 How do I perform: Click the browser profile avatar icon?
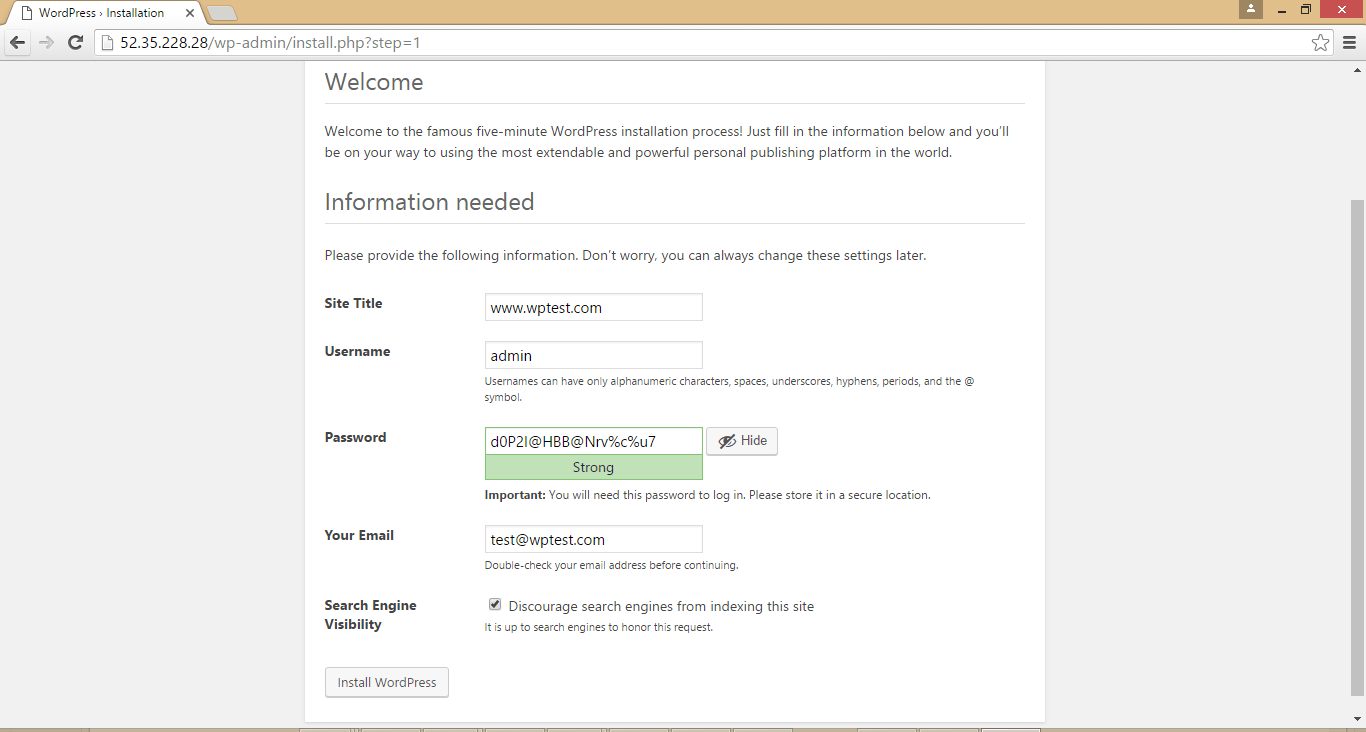pyautogui.click(x=1251, y=10)
